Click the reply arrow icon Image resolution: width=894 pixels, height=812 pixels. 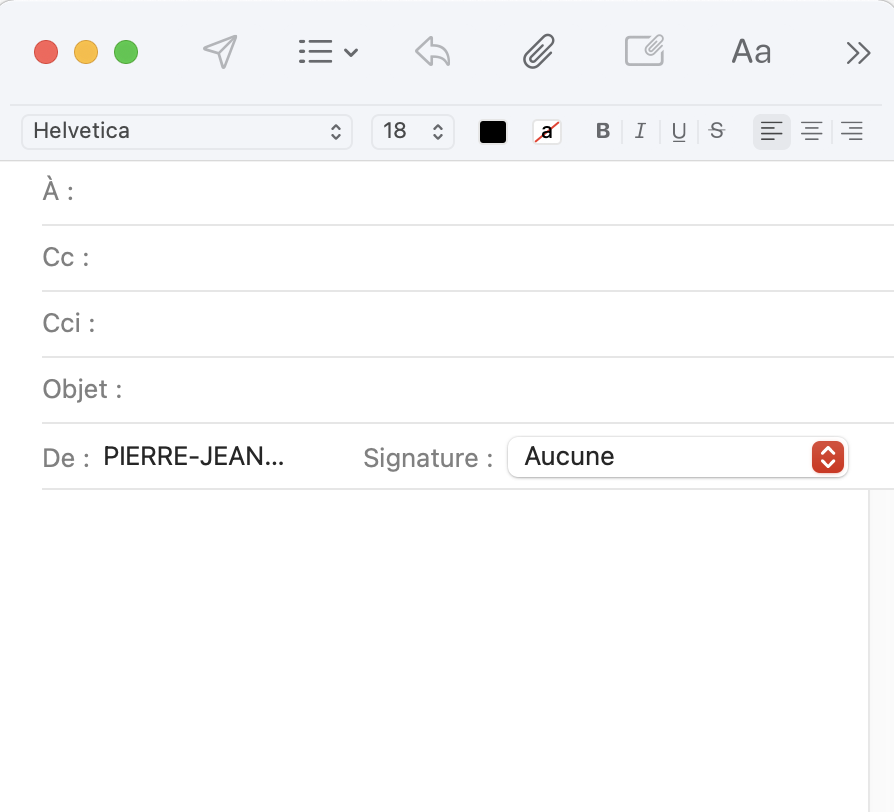point(432,52)
